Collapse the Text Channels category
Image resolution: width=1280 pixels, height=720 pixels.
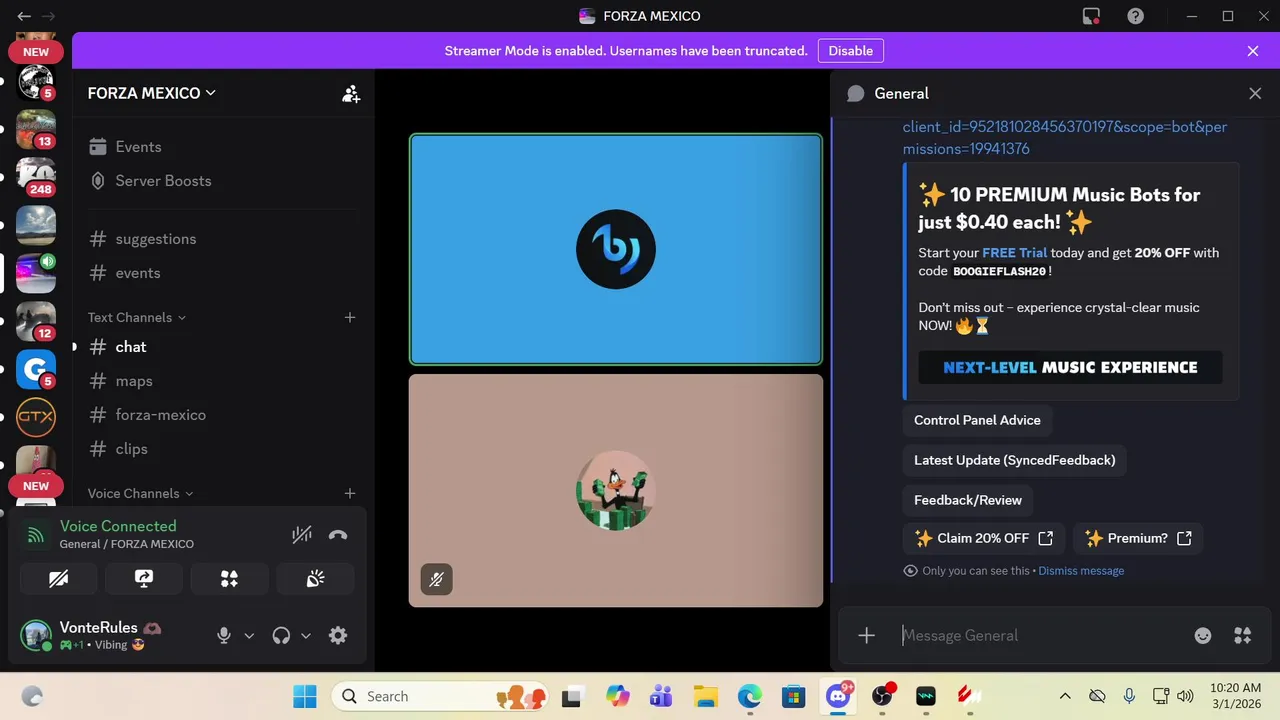(x=136, y=317)
